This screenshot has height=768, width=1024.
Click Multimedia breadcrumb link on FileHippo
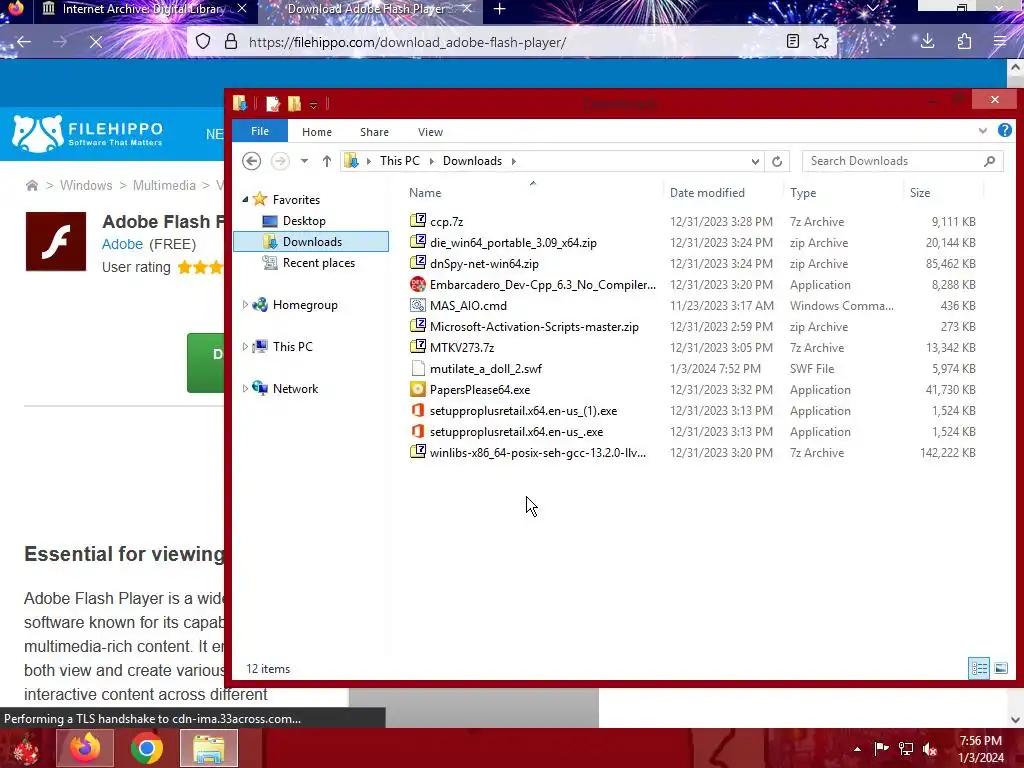tap(164, 185)
